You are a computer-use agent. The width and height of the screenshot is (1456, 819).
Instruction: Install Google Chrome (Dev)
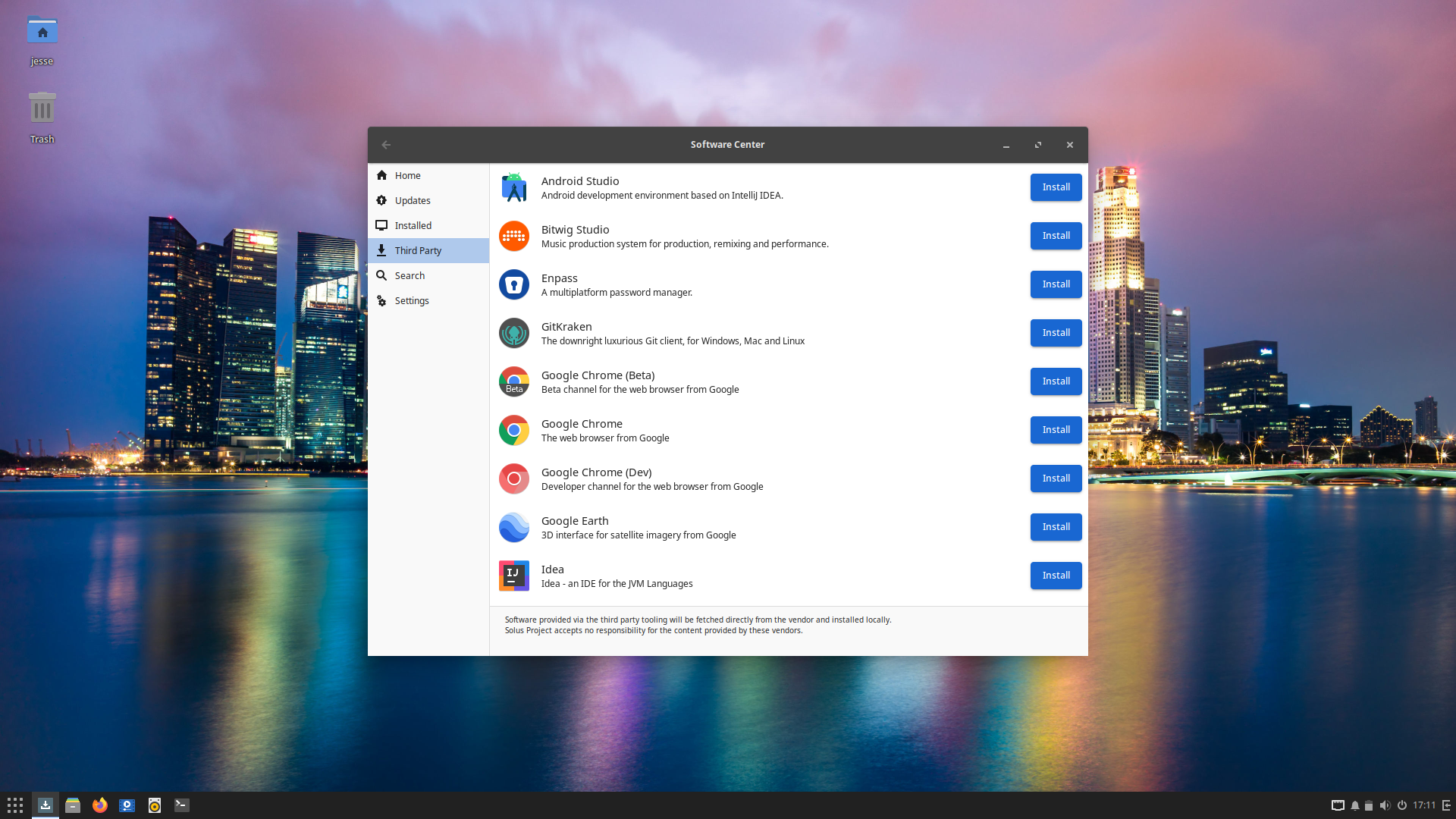1056,479
